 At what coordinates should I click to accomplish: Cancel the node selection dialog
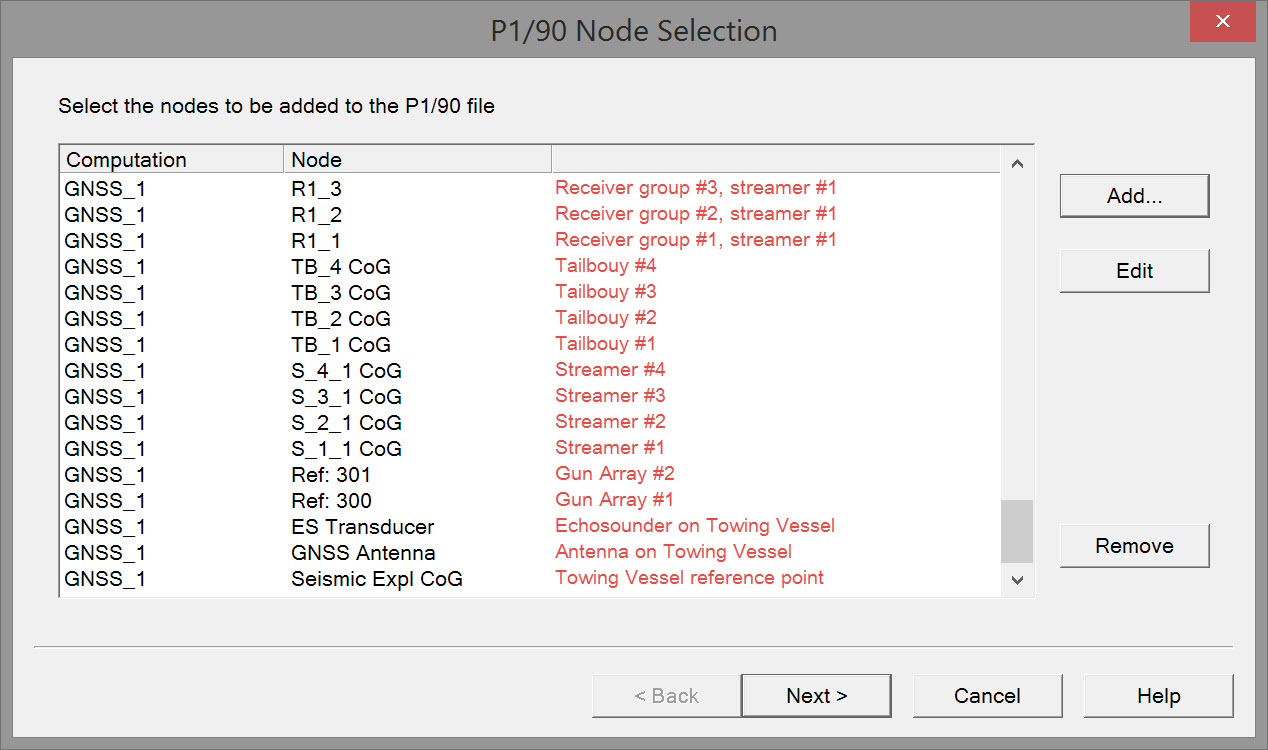coord(987,696)
